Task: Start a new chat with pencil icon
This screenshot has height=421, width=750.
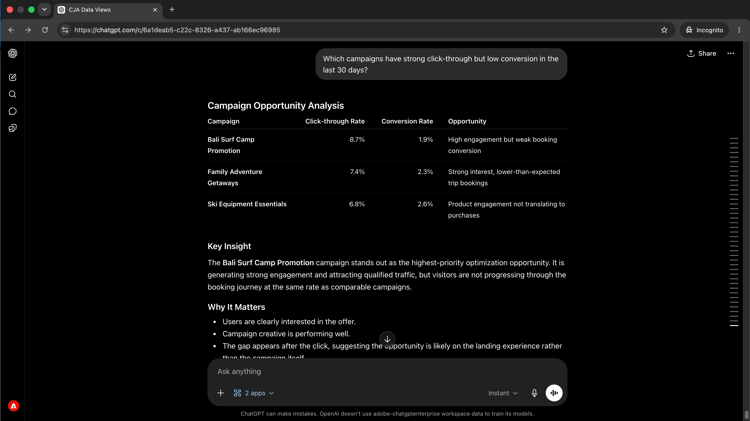Action: [x=12, y=78]
